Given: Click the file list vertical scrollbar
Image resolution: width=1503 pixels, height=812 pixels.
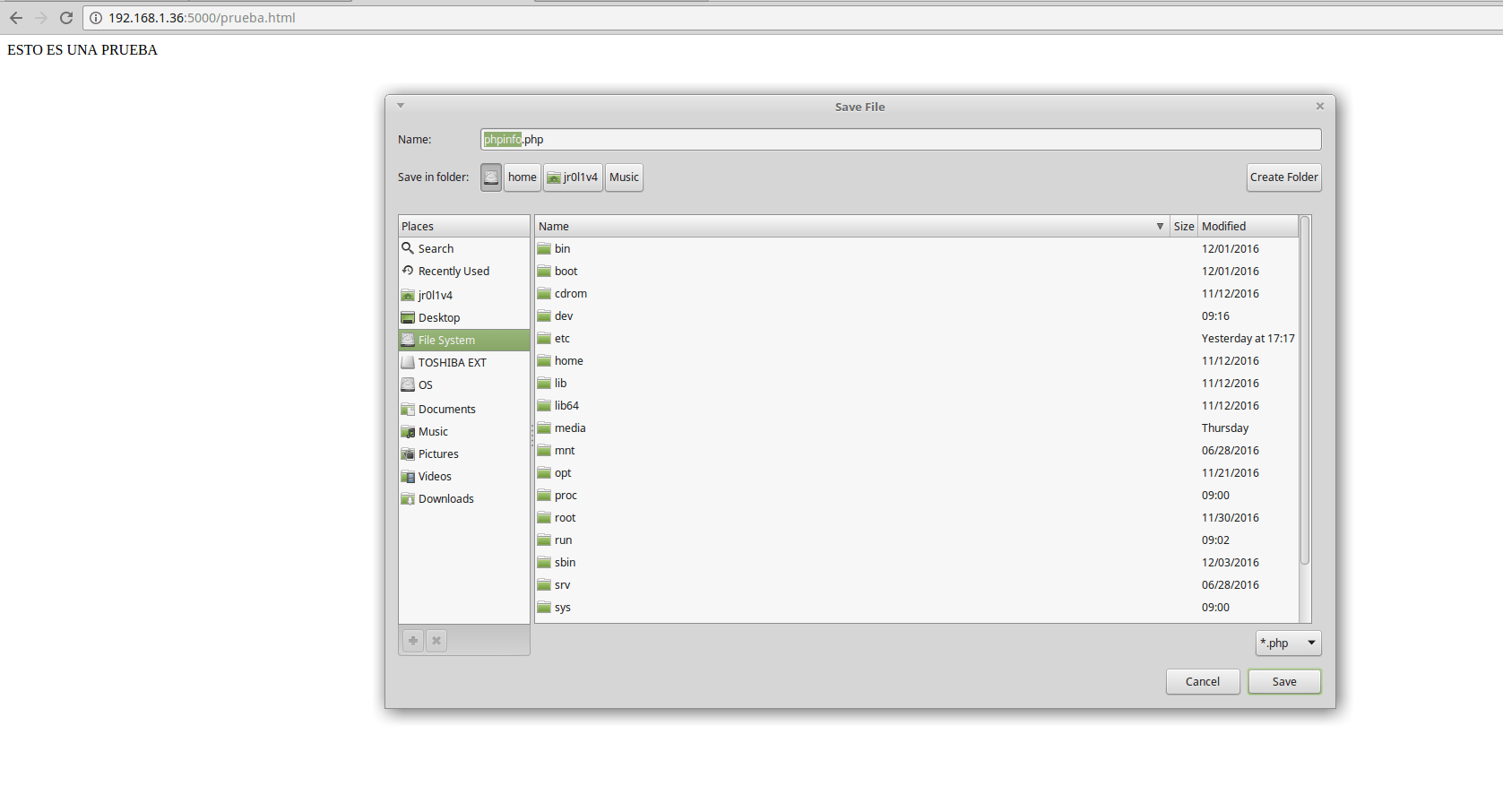Looking at the screenshot, I should (x=1305, y=394).
